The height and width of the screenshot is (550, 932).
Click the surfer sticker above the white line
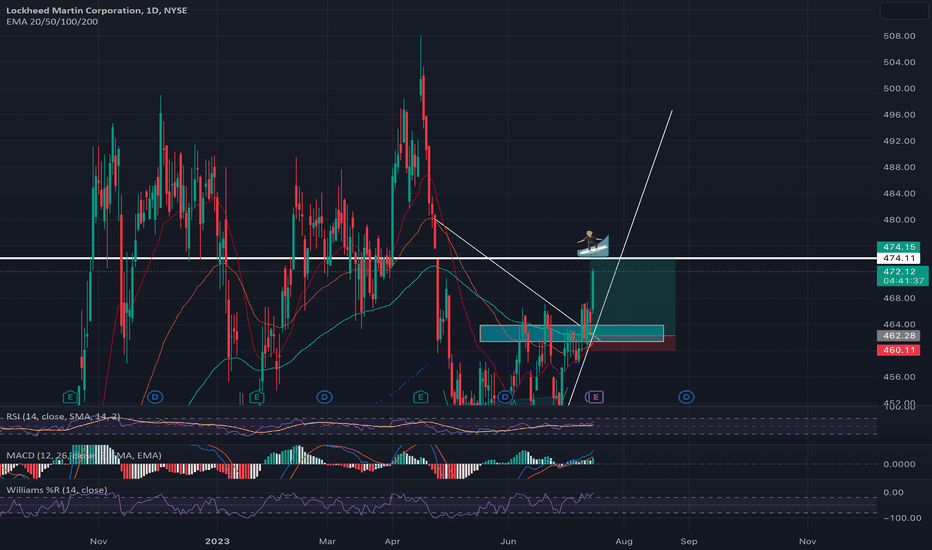[593, 244]
